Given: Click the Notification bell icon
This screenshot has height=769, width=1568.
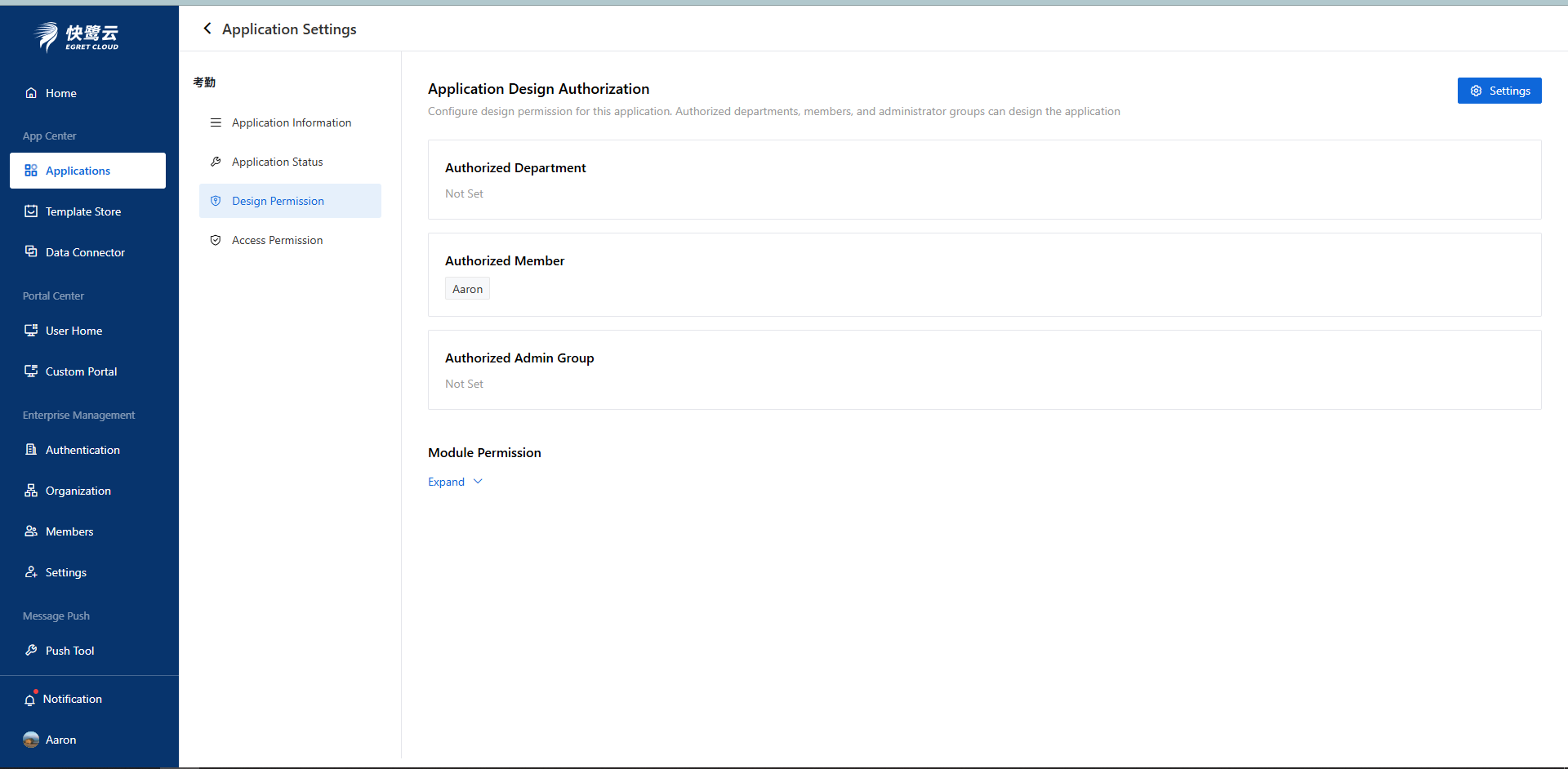Looking at the screenshot, I should tap(30, 700).
